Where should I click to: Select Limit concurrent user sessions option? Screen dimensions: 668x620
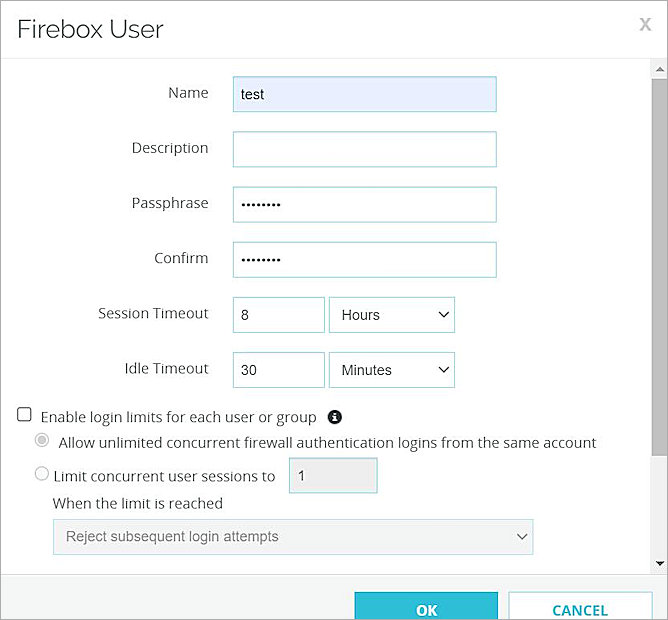42,475
